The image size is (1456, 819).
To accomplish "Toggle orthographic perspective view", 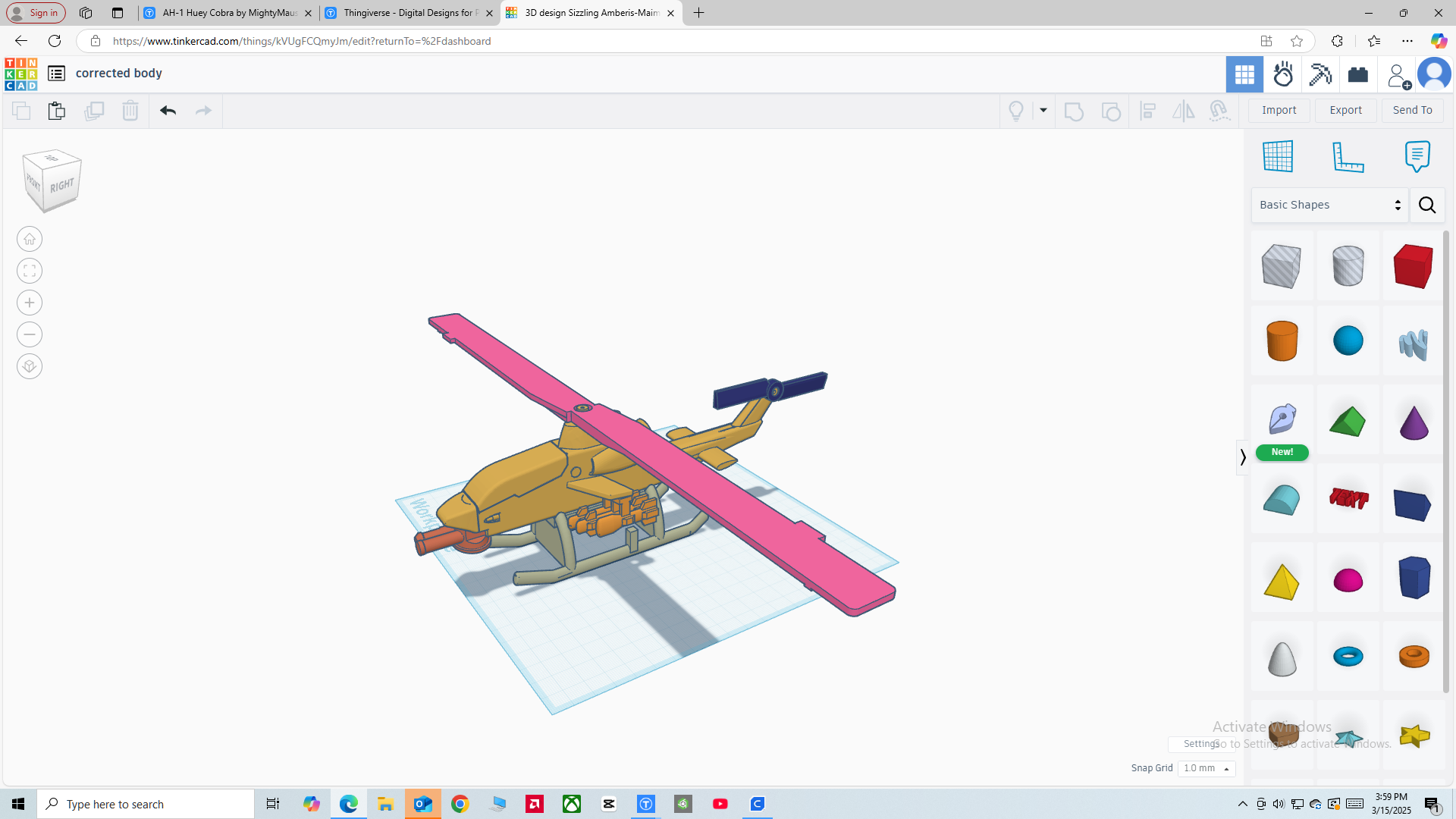I will pyautogui.click(x=30, y=367).
